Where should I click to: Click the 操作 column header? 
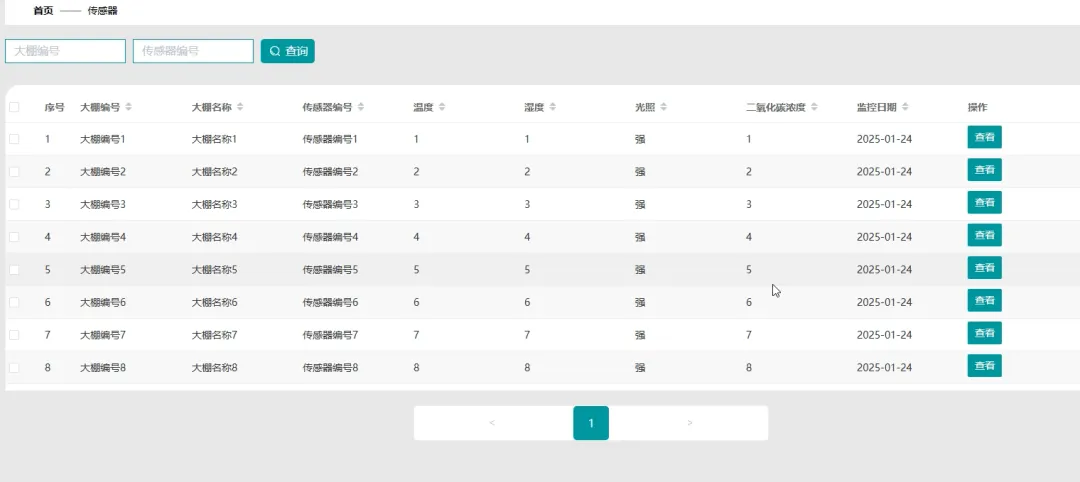977,107
